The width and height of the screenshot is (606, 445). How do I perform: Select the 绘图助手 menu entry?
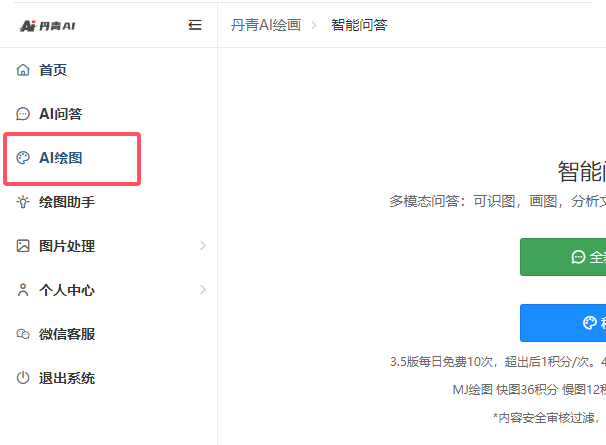[x=66, y=202]
